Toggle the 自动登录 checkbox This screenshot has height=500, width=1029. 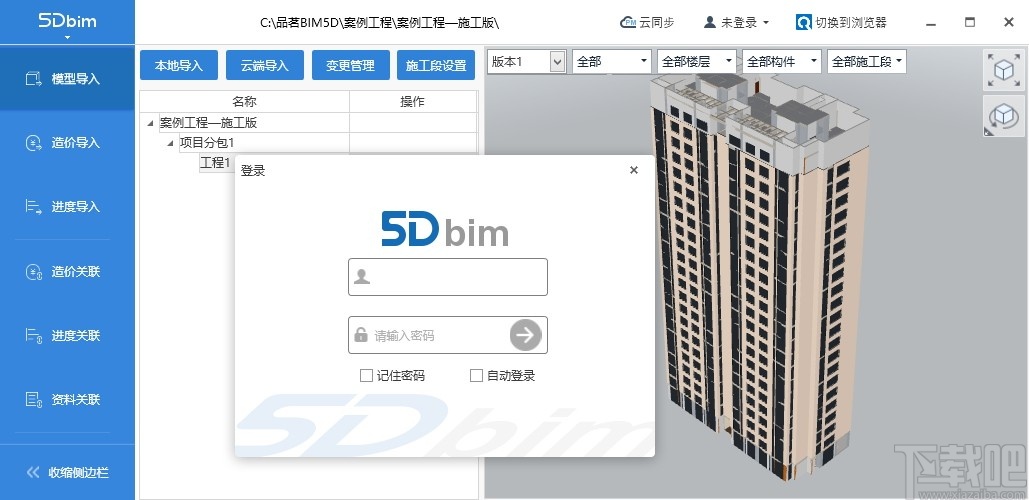476,375
